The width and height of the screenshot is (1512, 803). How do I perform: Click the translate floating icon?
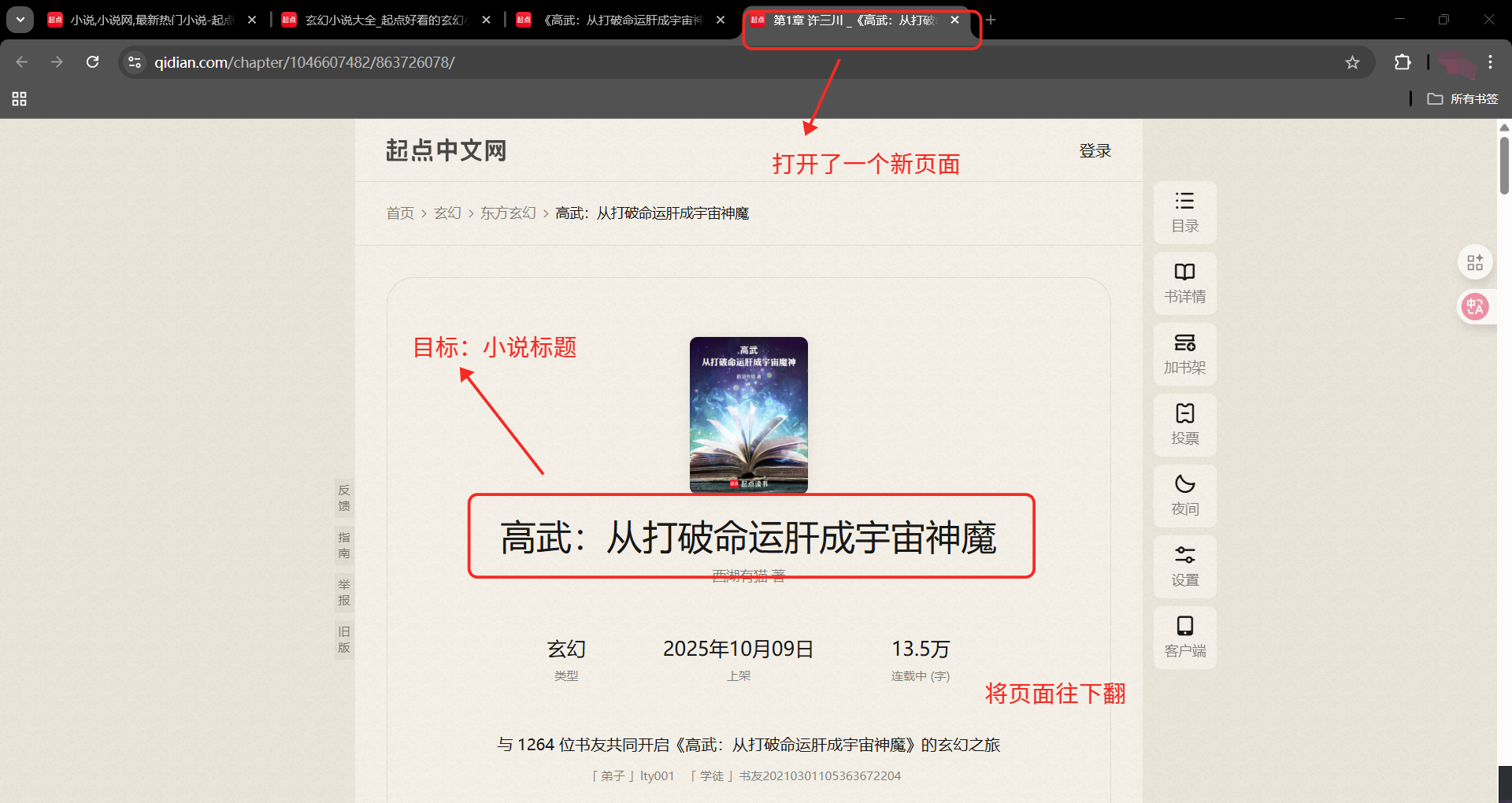[1475, 306]
